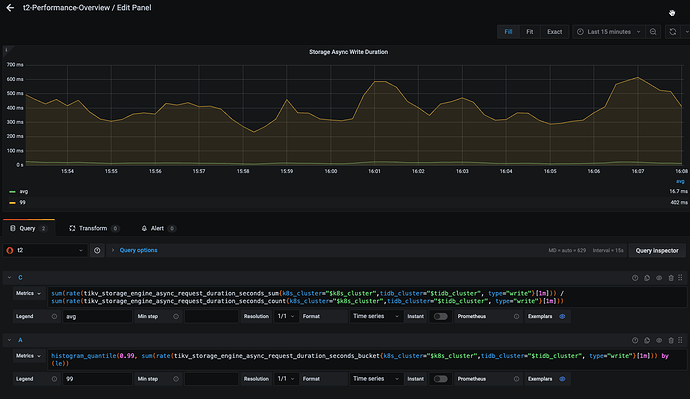Toggle the Instant switch for query A

click(440, 379)
